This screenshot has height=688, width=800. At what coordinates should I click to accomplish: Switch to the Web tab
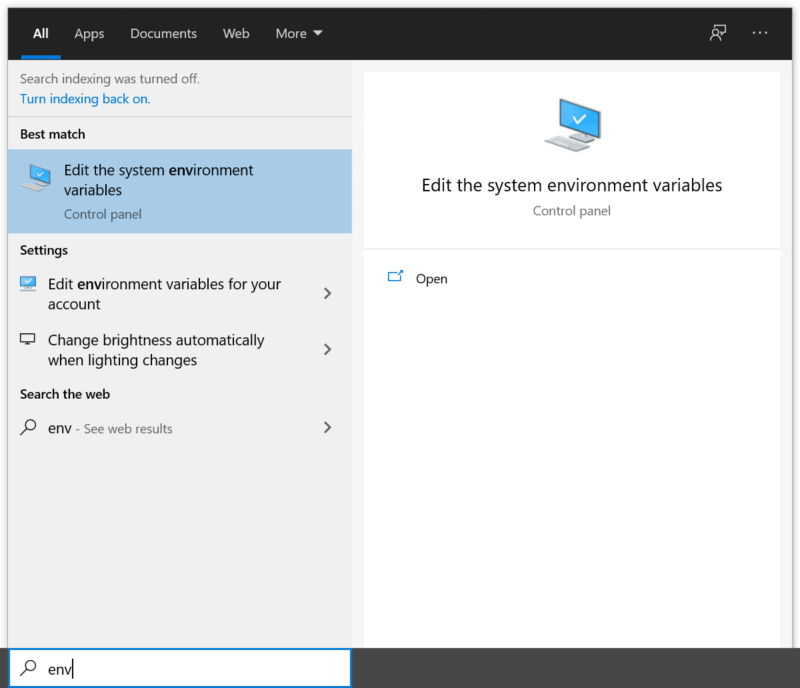coord(236,34)
